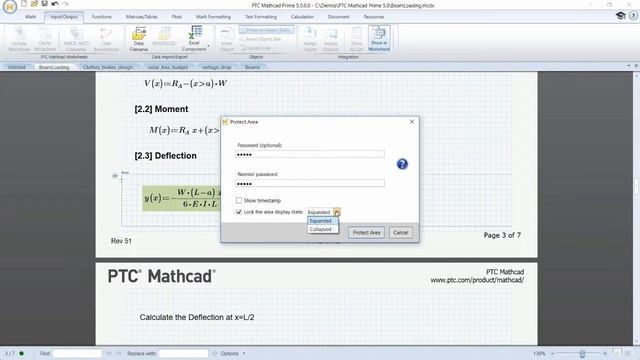Viewport: 640px width, 360px height.
Task: Redo the last undone action
Action: [65, 4]
